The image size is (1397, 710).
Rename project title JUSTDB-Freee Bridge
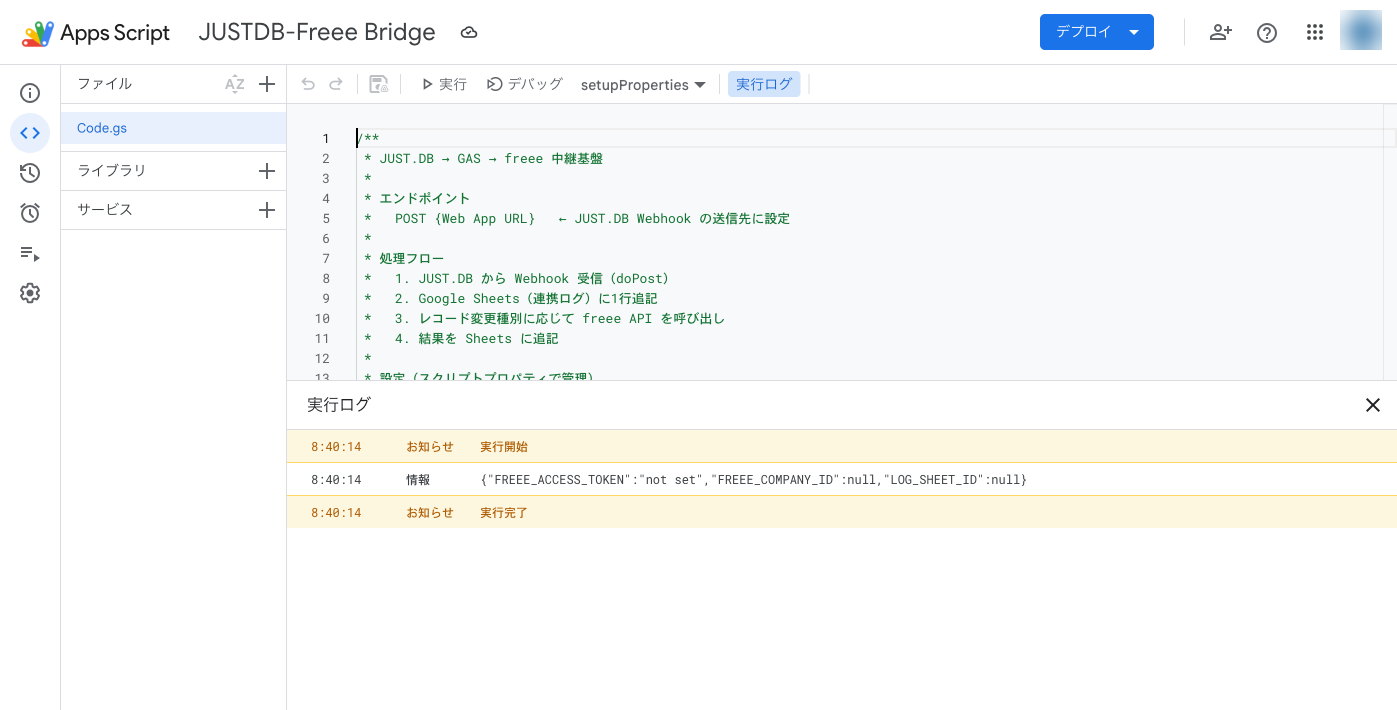click(x=317, y=32)
